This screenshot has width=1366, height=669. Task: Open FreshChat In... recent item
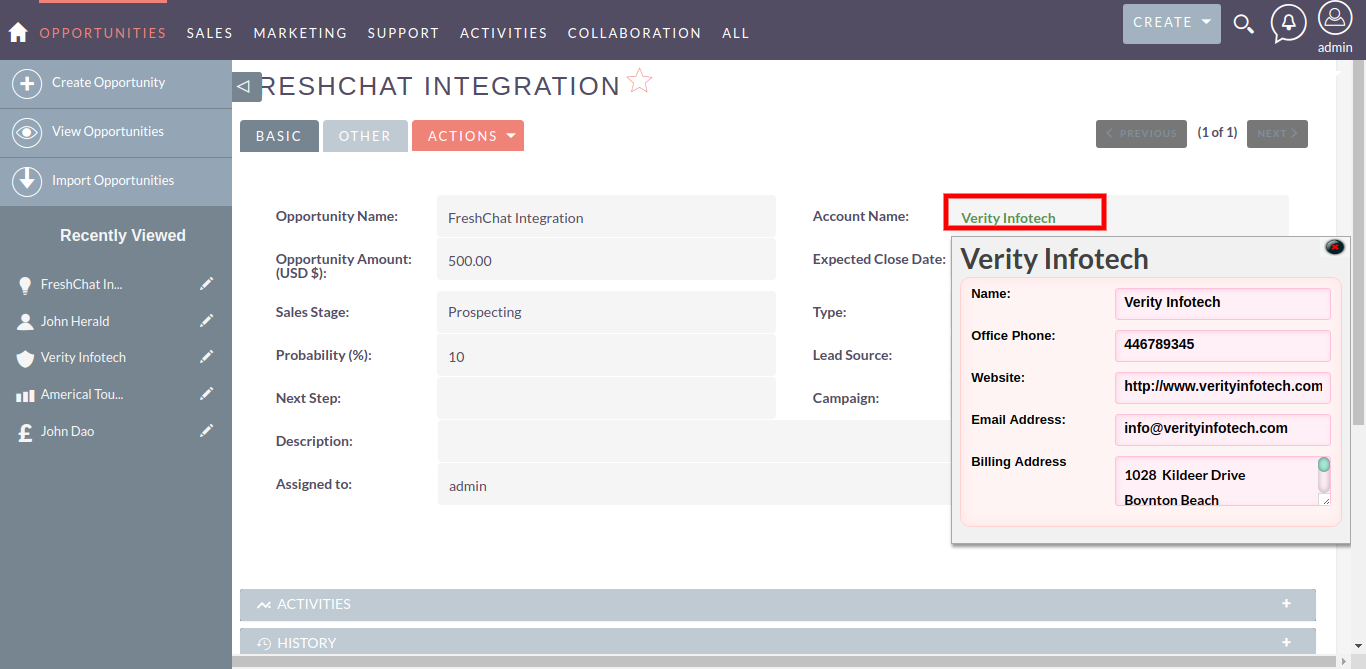pos(82,285)
